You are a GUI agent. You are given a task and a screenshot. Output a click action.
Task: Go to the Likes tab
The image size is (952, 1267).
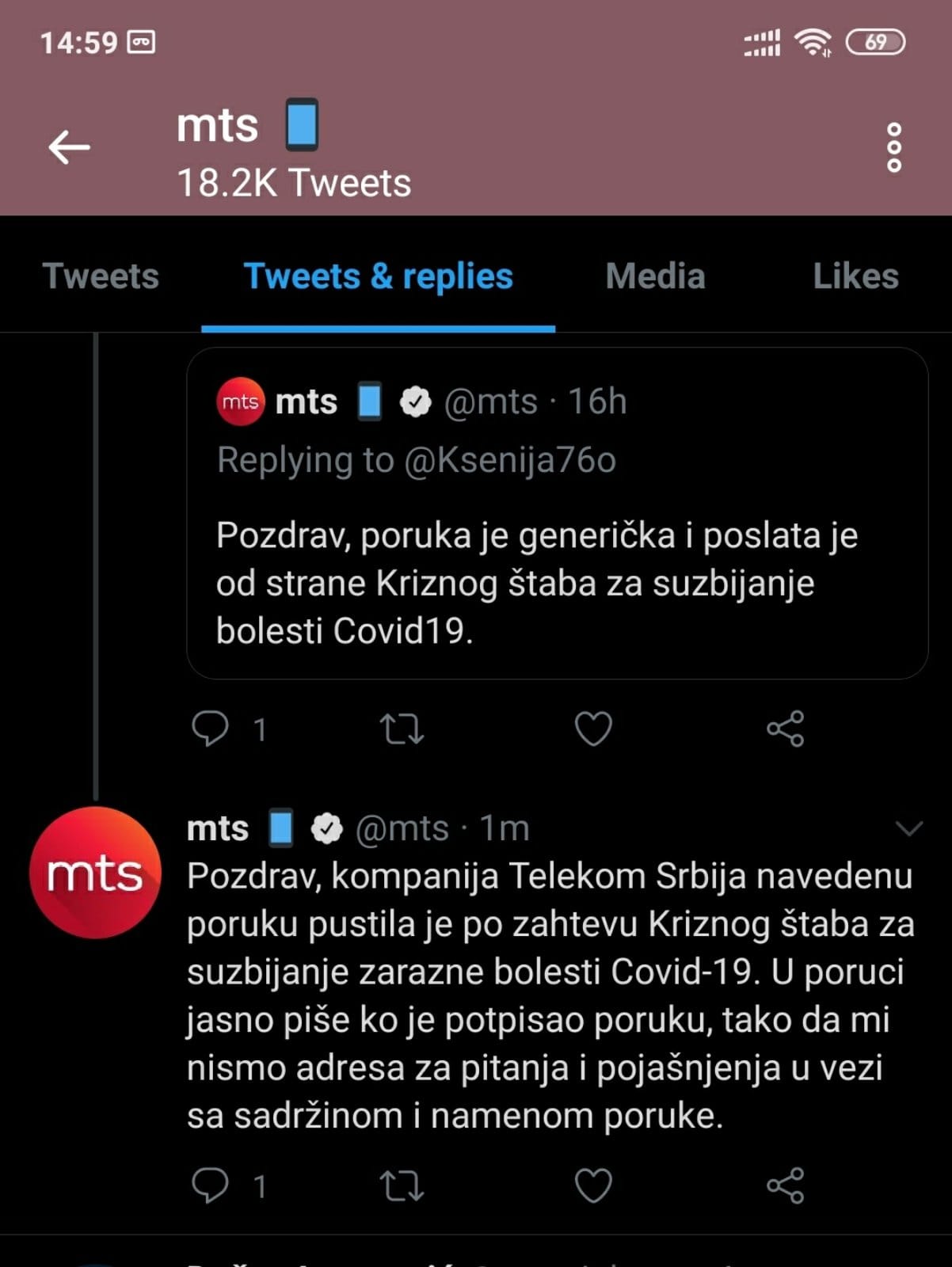click(x=855, y=276)
